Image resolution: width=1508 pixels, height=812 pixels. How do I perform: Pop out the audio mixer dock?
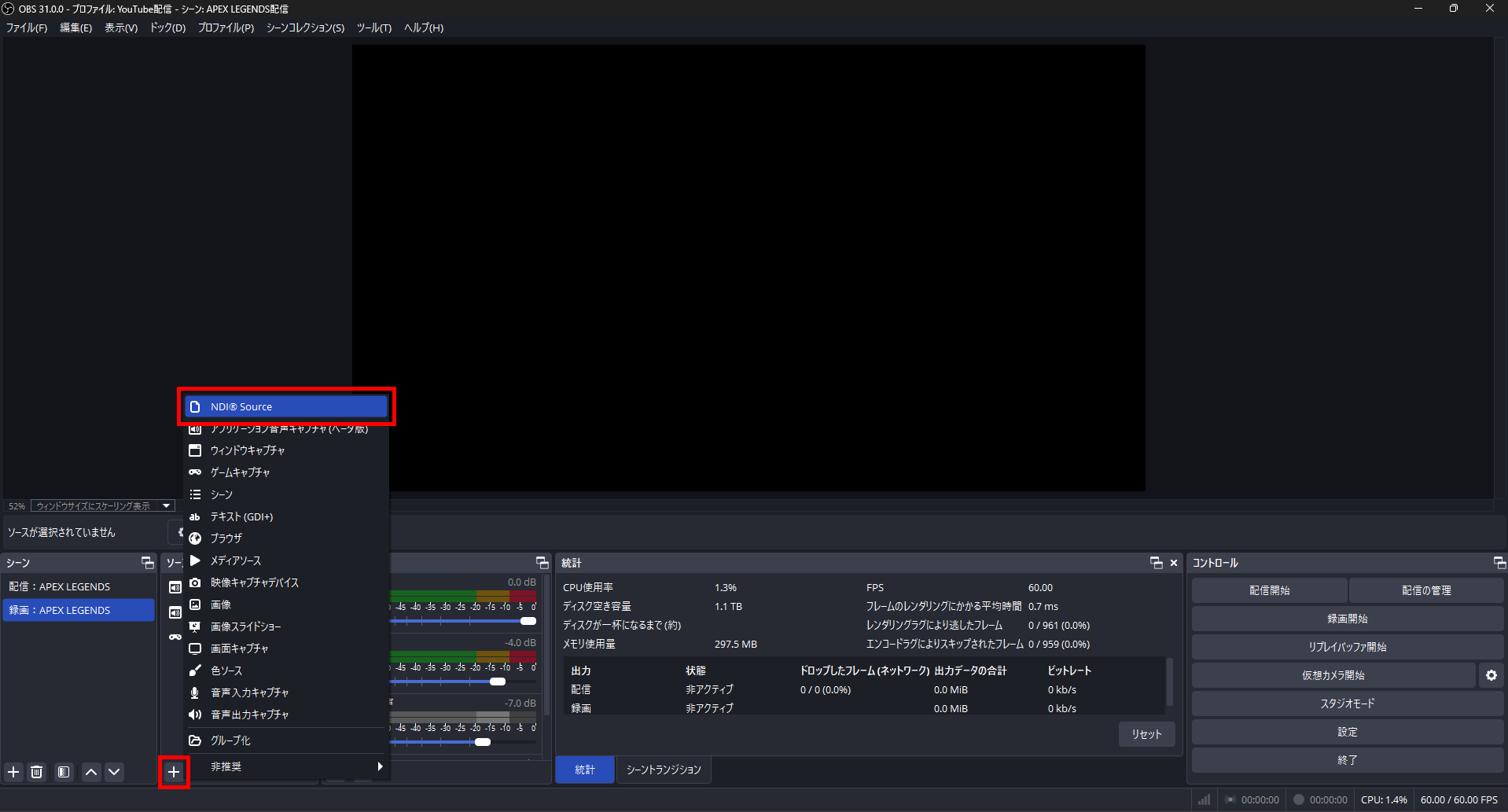click(x=542, y=563)
